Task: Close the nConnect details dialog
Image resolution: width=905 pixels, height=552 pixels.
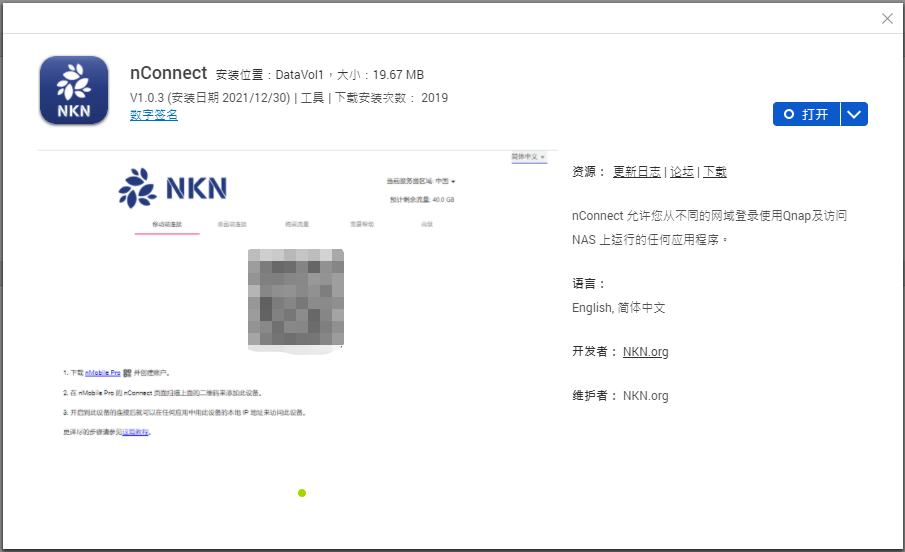Action: point(887,18)
